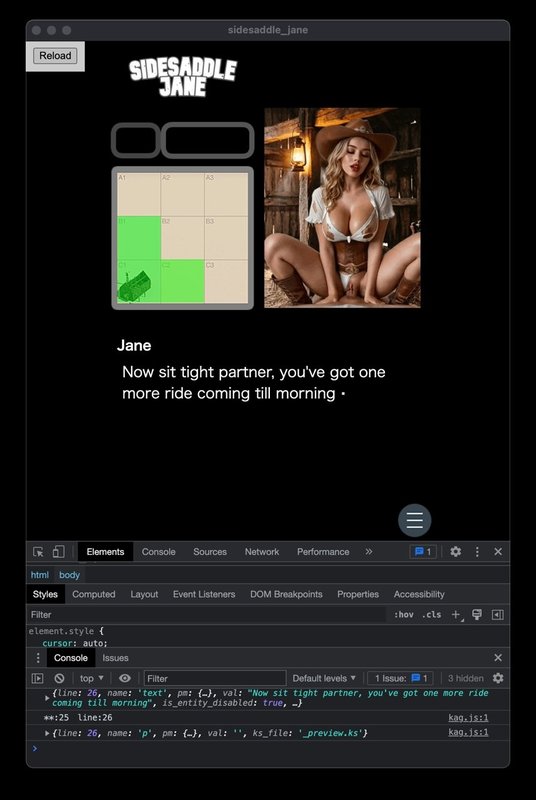Open the DOM Breakpoints subtab
Screen dimensions: 536x800
pyautogui.click(x=286, y=594)
